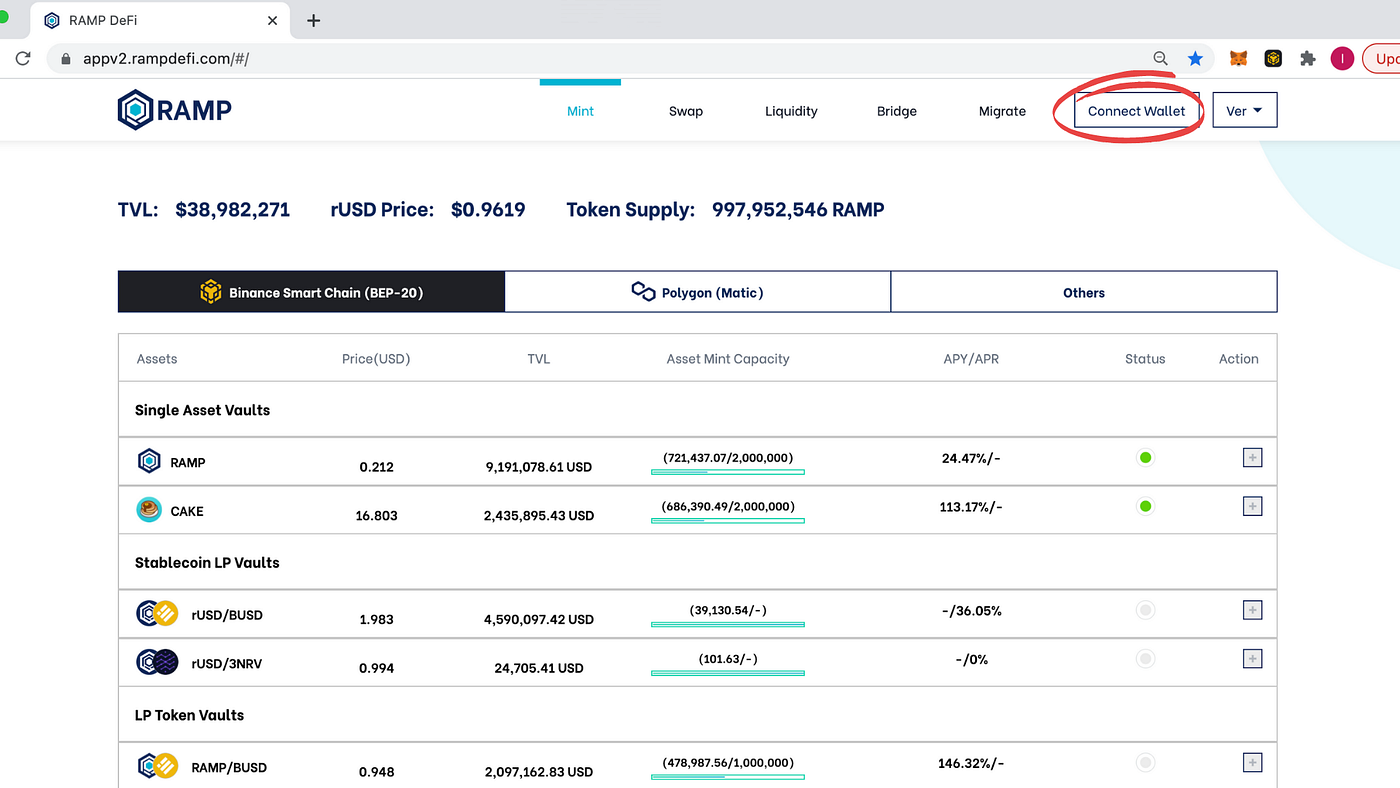Click the grey status dot in the rUSD/BUSD row
This screenshot has height=788, width=1400.
click(1146, 610)
